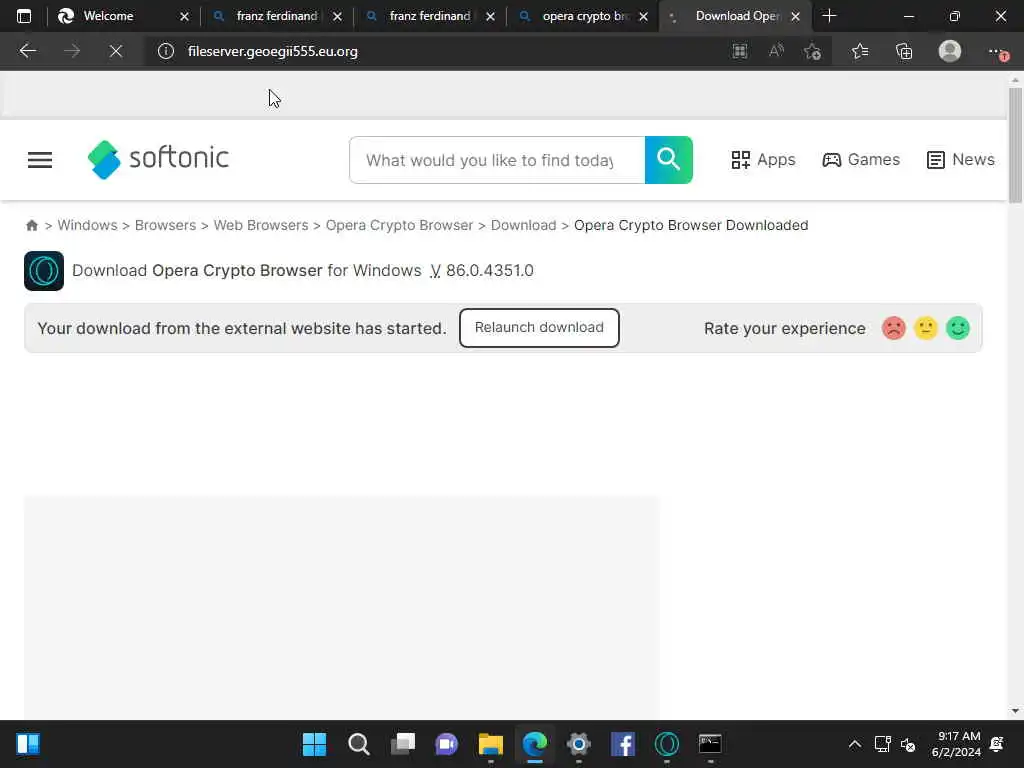Switch to the second franz ferdinand tab

(x=429, y=16)
